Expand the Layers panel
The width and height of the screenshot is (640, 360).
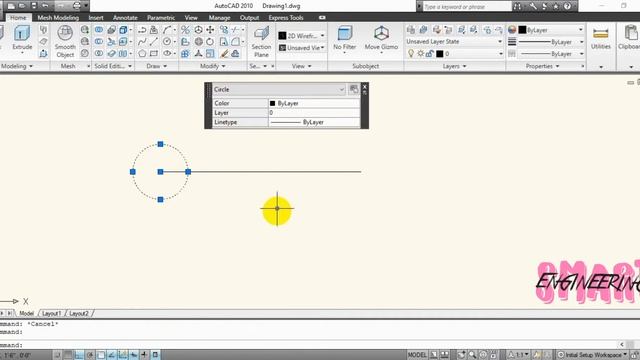(454, 66)
